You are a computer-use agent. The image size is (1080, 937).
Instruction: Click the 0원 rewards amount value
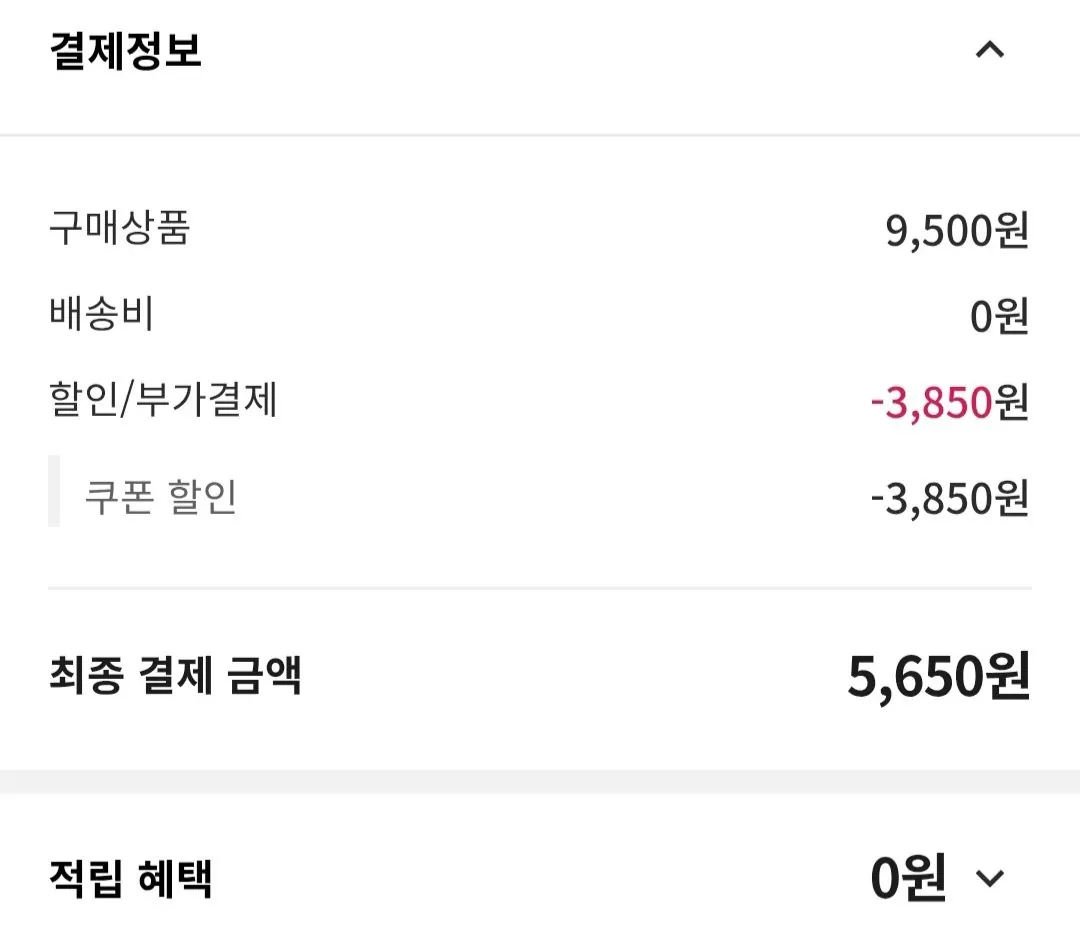pyautogui.click(x=907, y=879)
